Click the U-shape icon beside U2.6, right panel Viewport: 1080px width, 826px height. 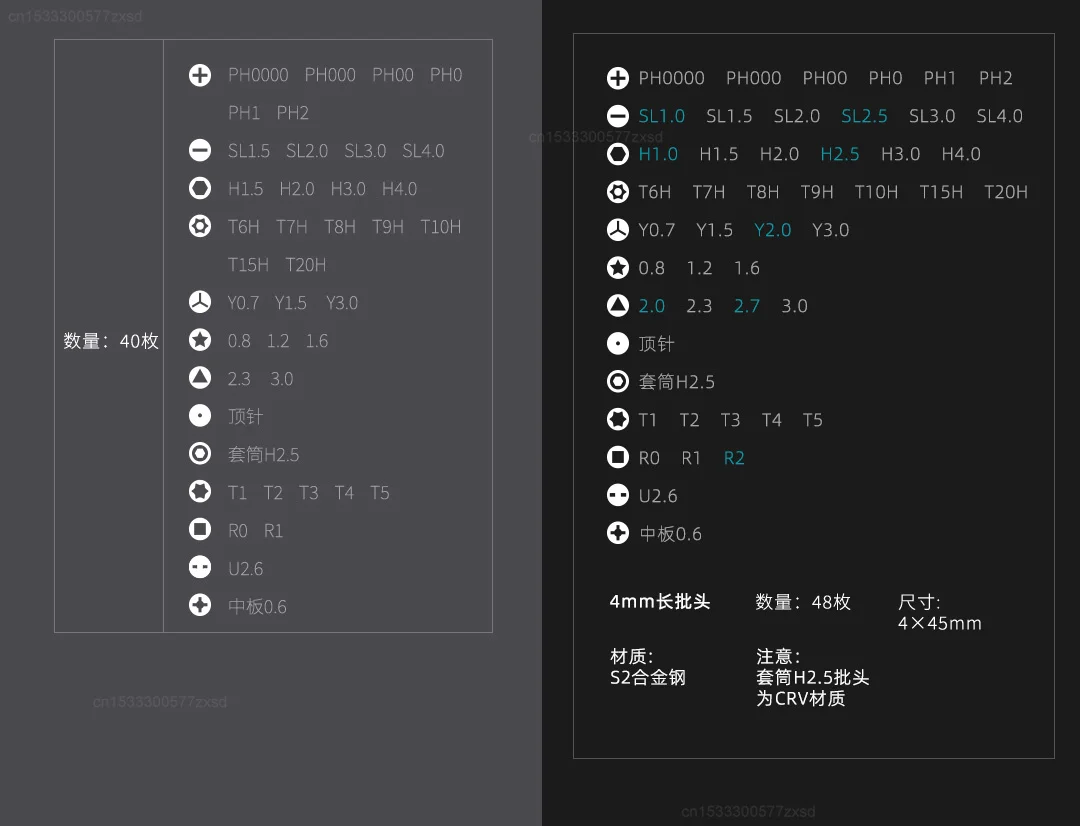pyautogui.click(x=618, y=495)
